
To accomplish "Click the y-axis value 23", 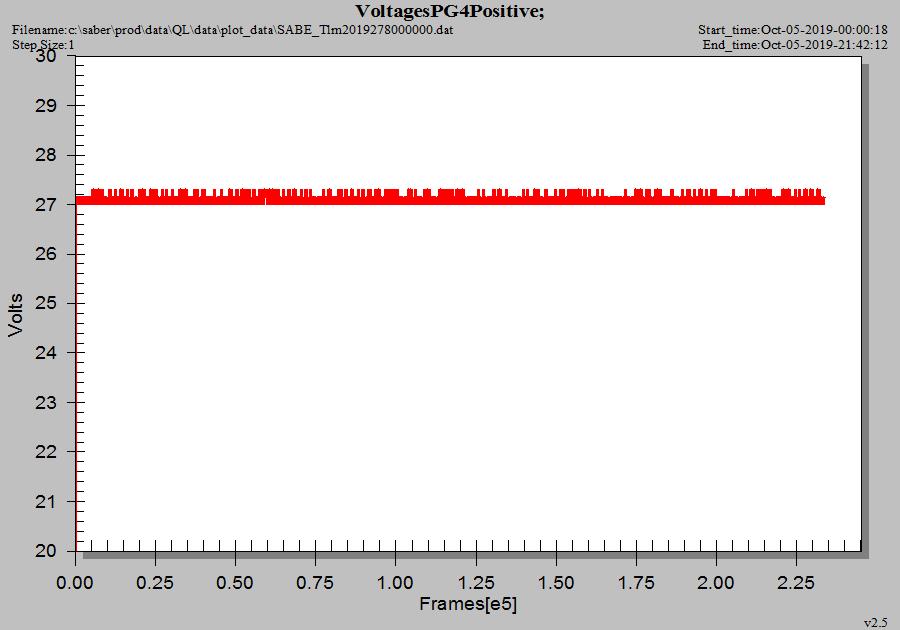I will click(x=46, y=402).
